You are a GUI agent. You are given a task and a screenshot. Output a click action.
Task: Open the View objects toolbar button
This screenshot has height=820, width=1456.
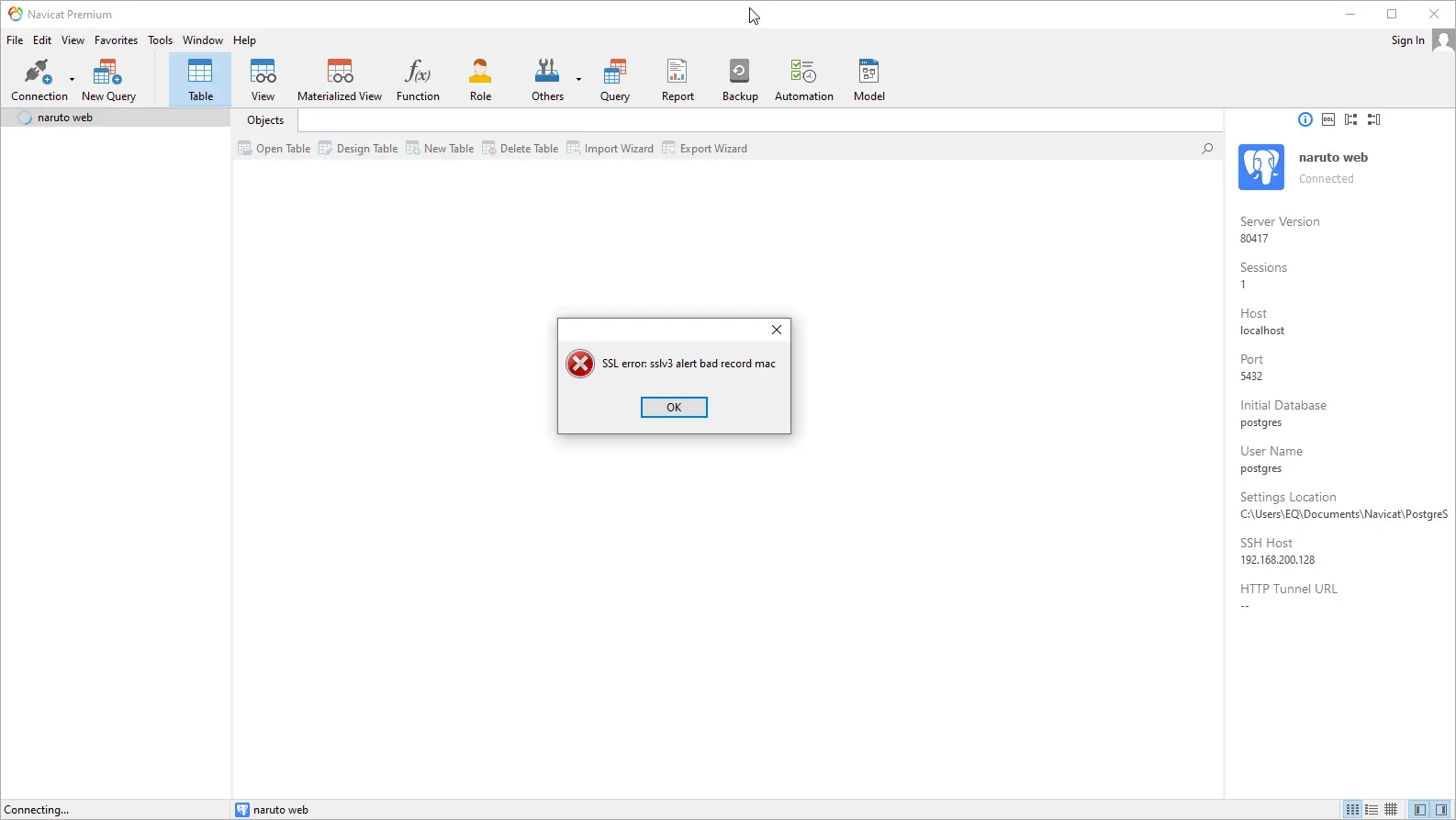pyautogui.click(x=263, y=80)
